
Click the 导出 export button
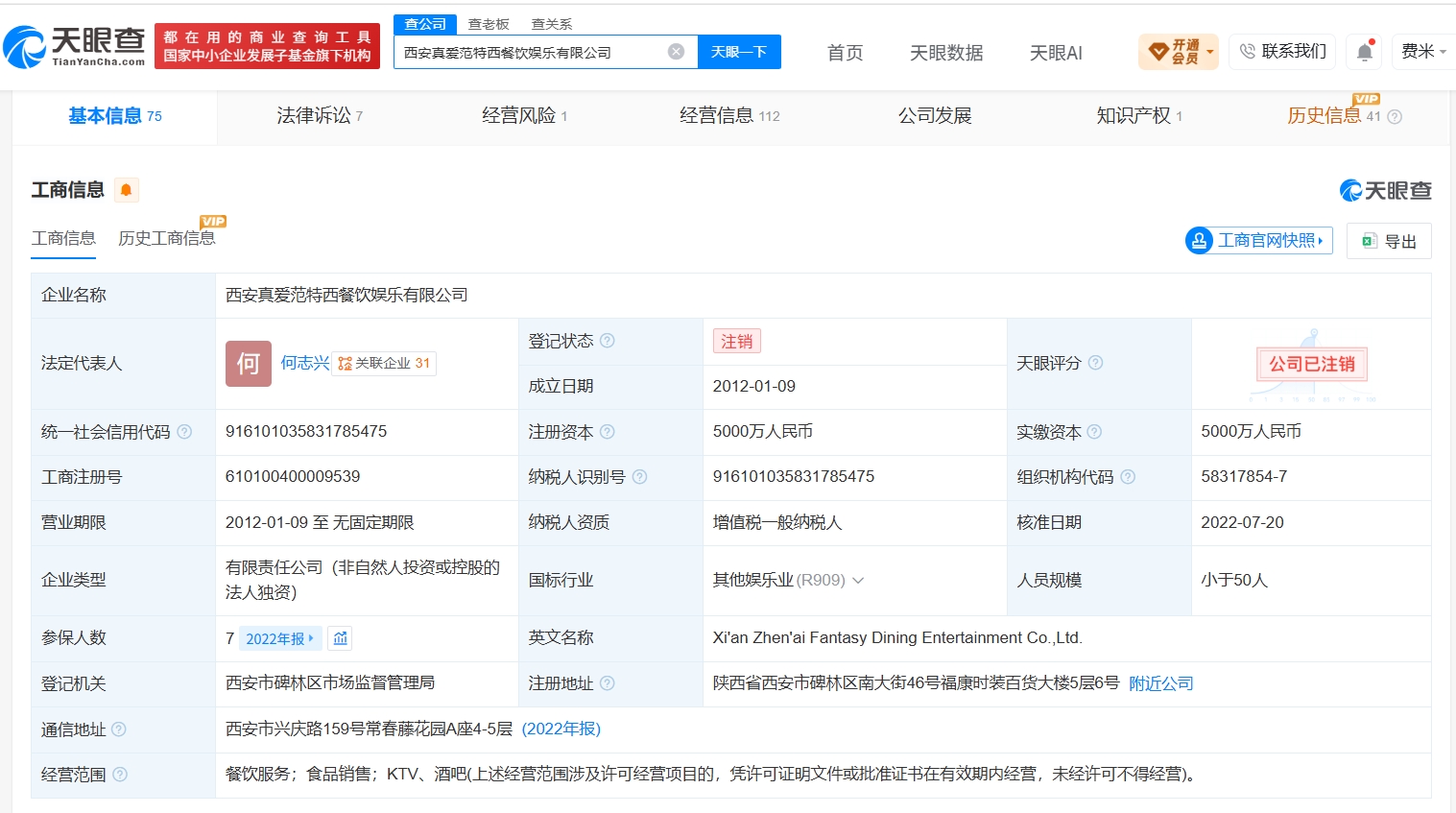[1389, 241]
